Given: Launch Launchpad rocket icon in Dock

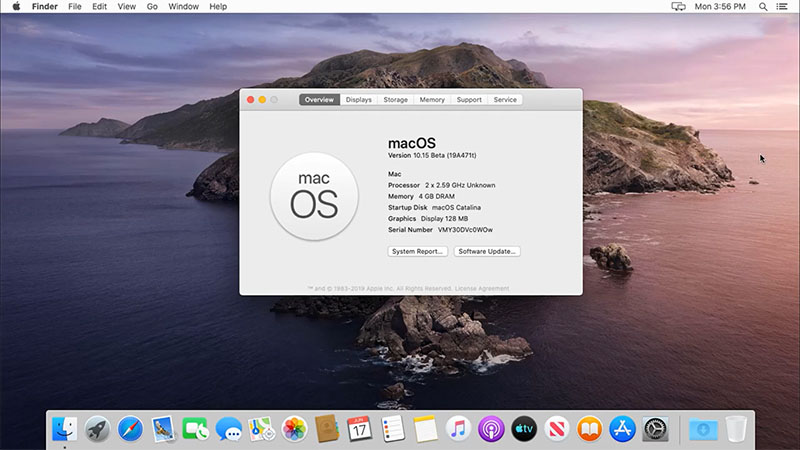Looking at the screenshot, I should tap(97, 429).
